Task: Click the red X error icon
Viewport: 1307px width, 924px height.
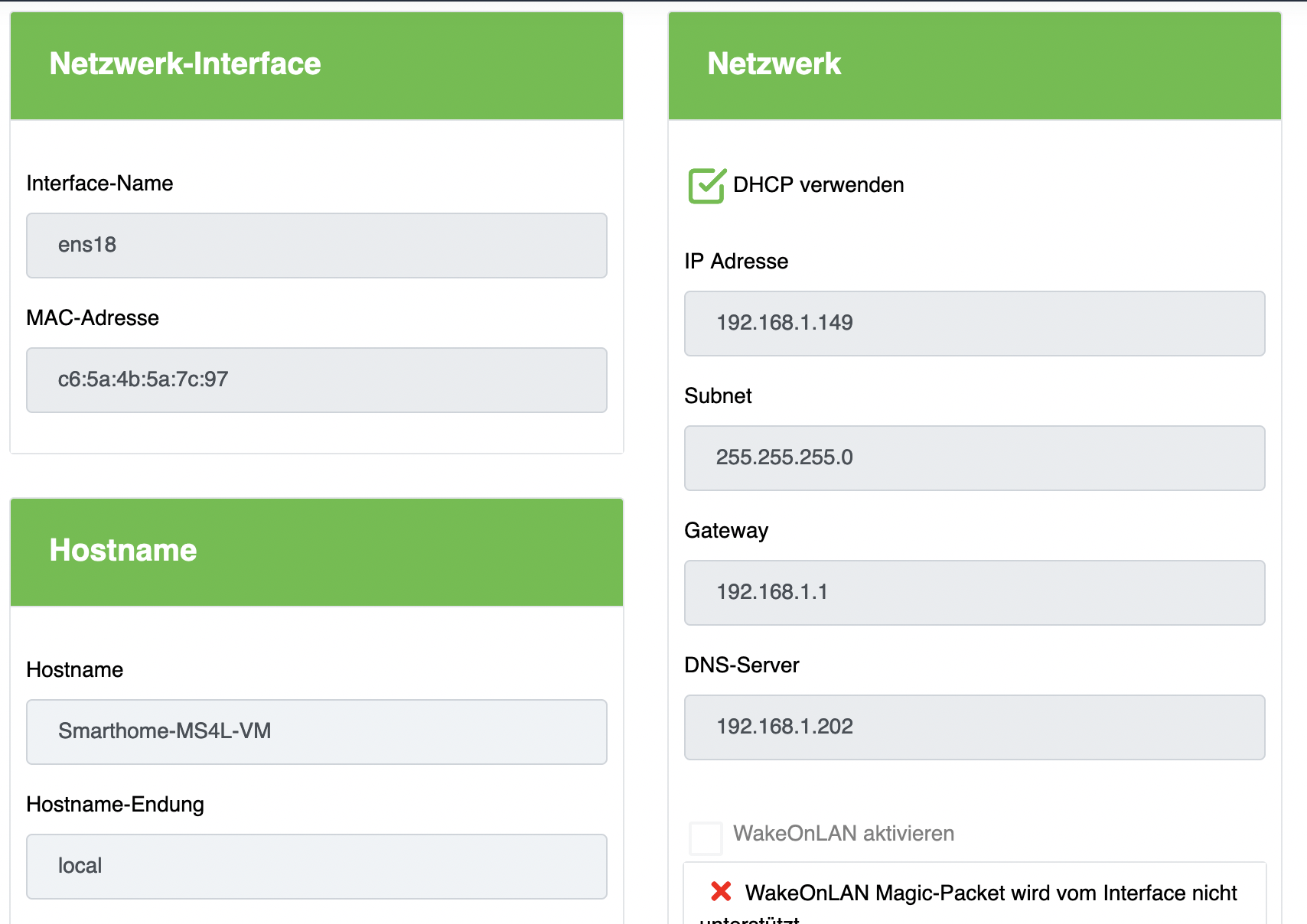Action: click(x=721, y=891)
